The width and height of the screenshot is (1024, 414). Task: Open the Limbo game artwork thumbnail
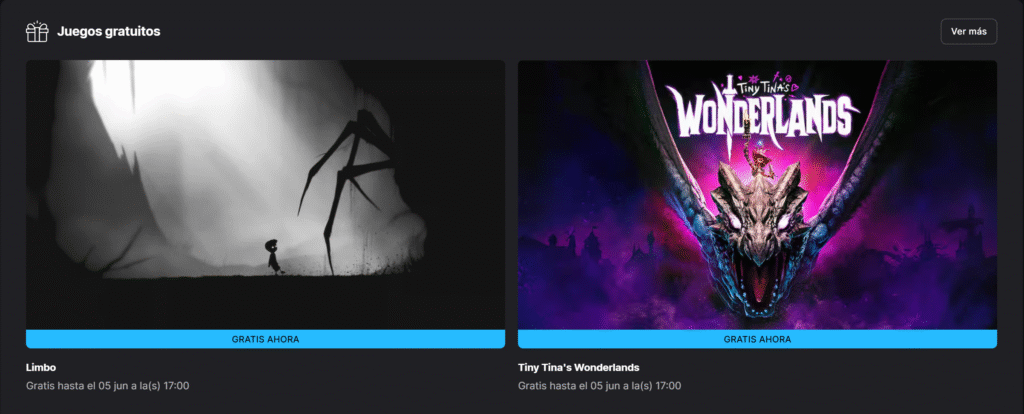tap(265, 195)
